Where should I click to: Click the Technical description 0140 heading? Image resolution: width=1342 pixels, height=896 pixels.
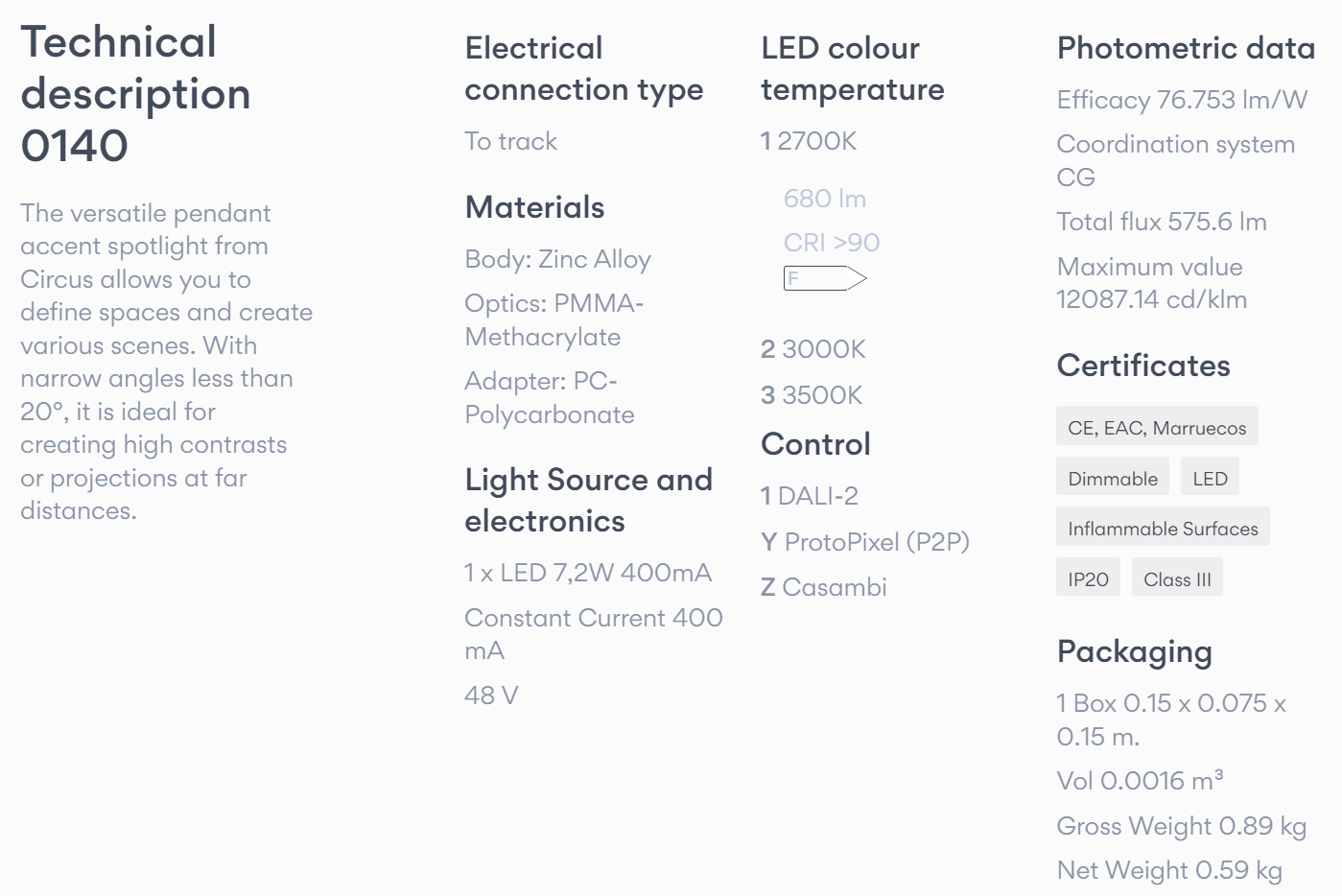click(x=135, y=94)
